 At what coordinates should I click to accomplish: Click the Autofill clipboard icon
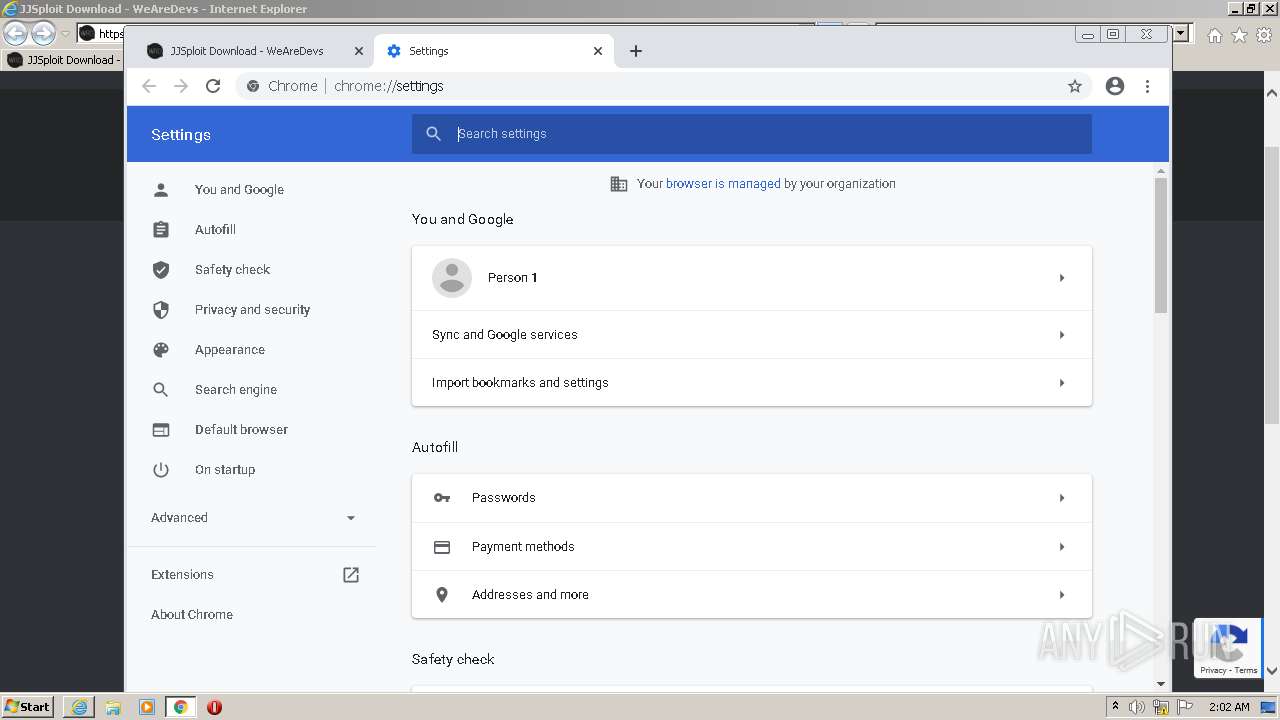click(x=161, y=229)
